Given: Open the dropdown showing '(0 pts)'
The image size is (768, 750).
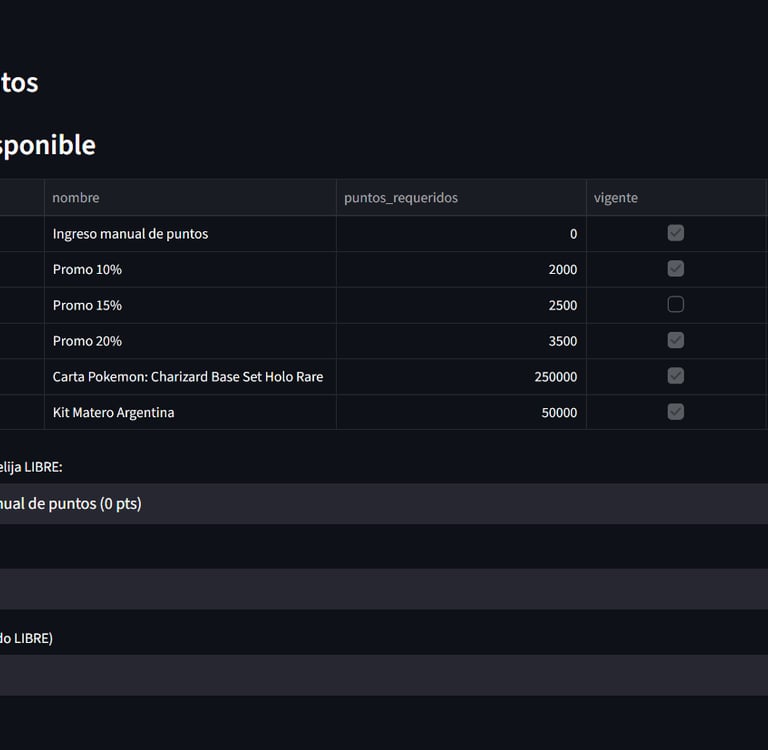Looking at the screenshot, I should click(380, 504).
